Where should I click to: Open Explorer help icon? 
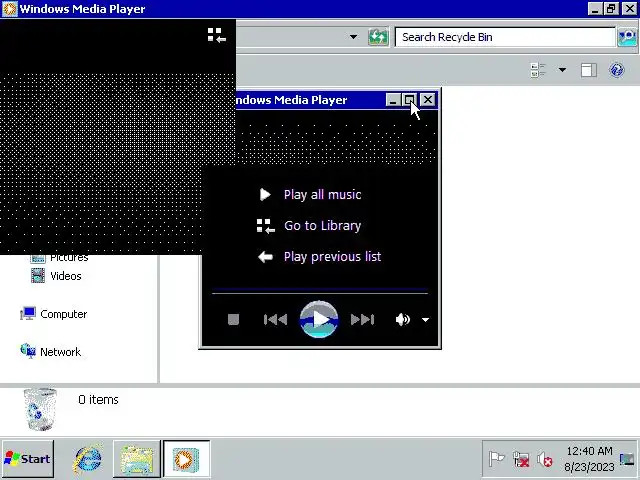click(x=617, y=70)
